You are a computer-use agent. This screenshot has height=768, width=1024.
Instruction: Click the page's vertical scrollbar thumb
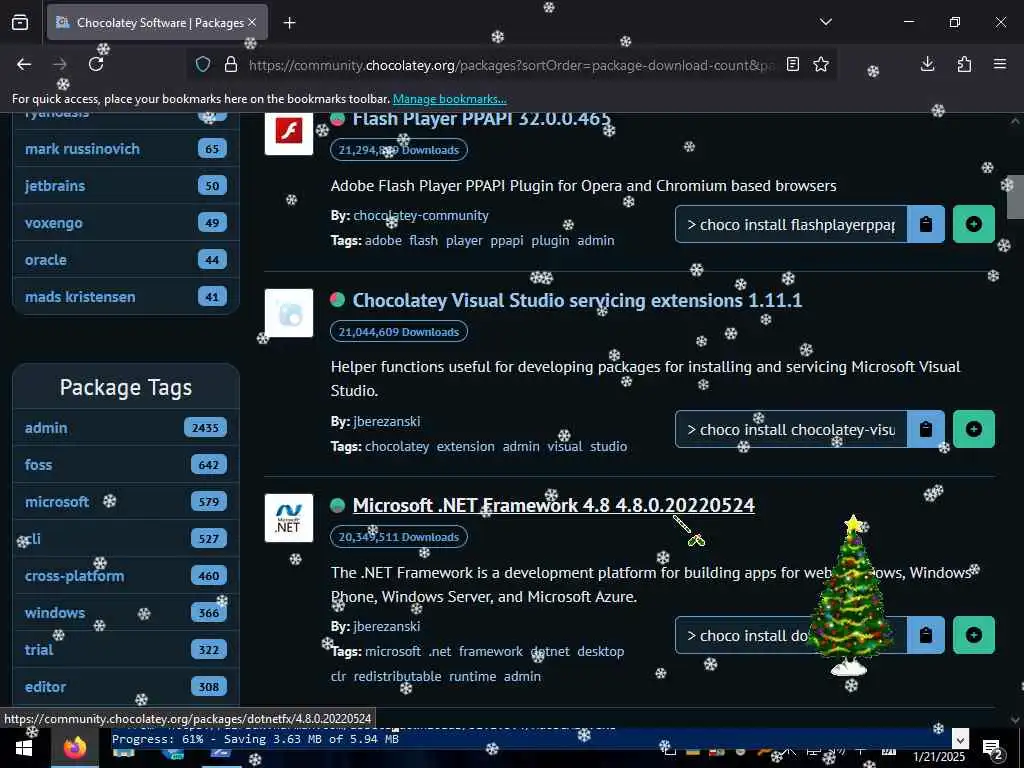pyautogui.click(x=1015, y=197)
